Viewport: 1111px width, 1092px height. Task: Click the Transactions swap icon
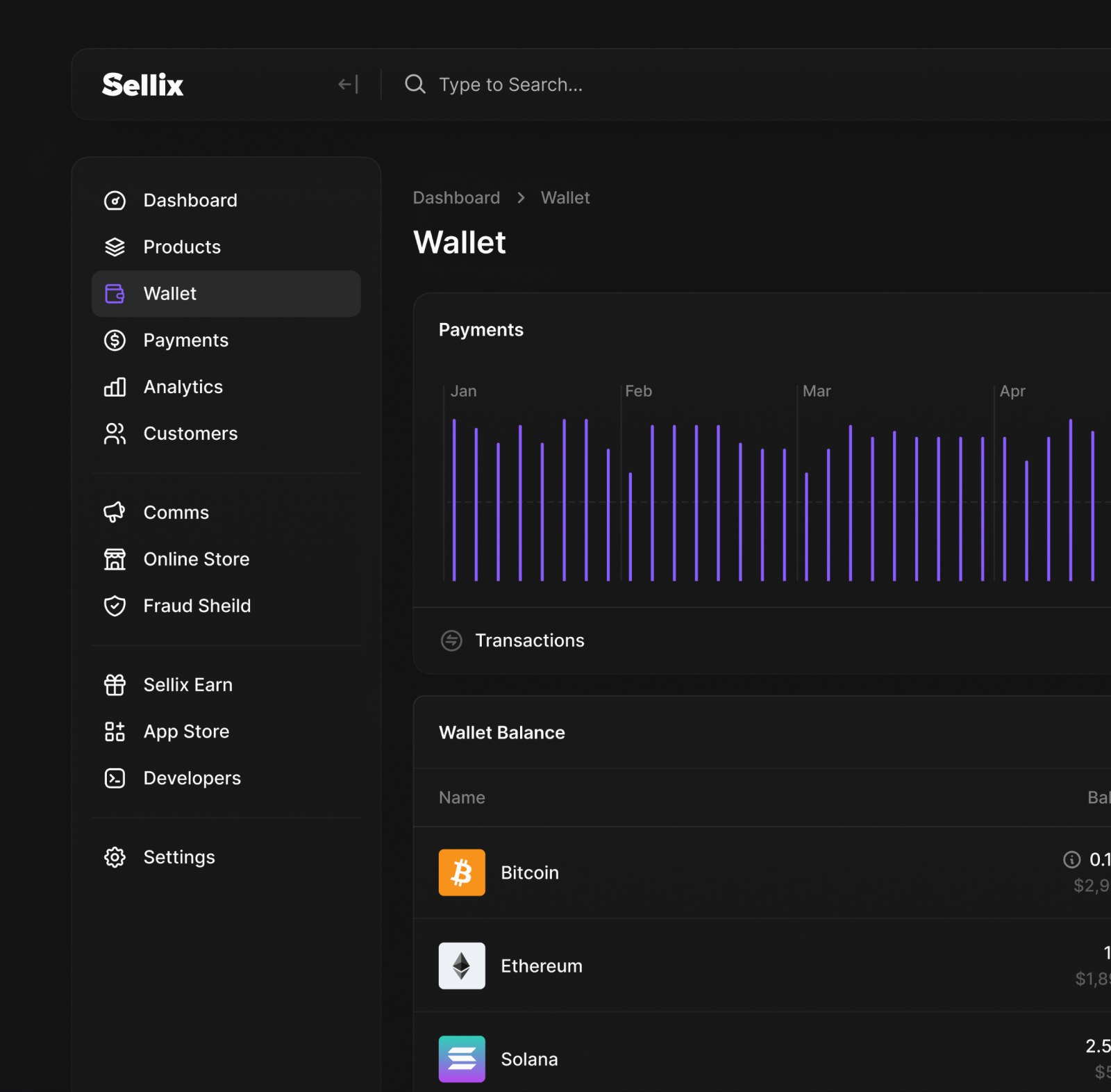[451, 640]
